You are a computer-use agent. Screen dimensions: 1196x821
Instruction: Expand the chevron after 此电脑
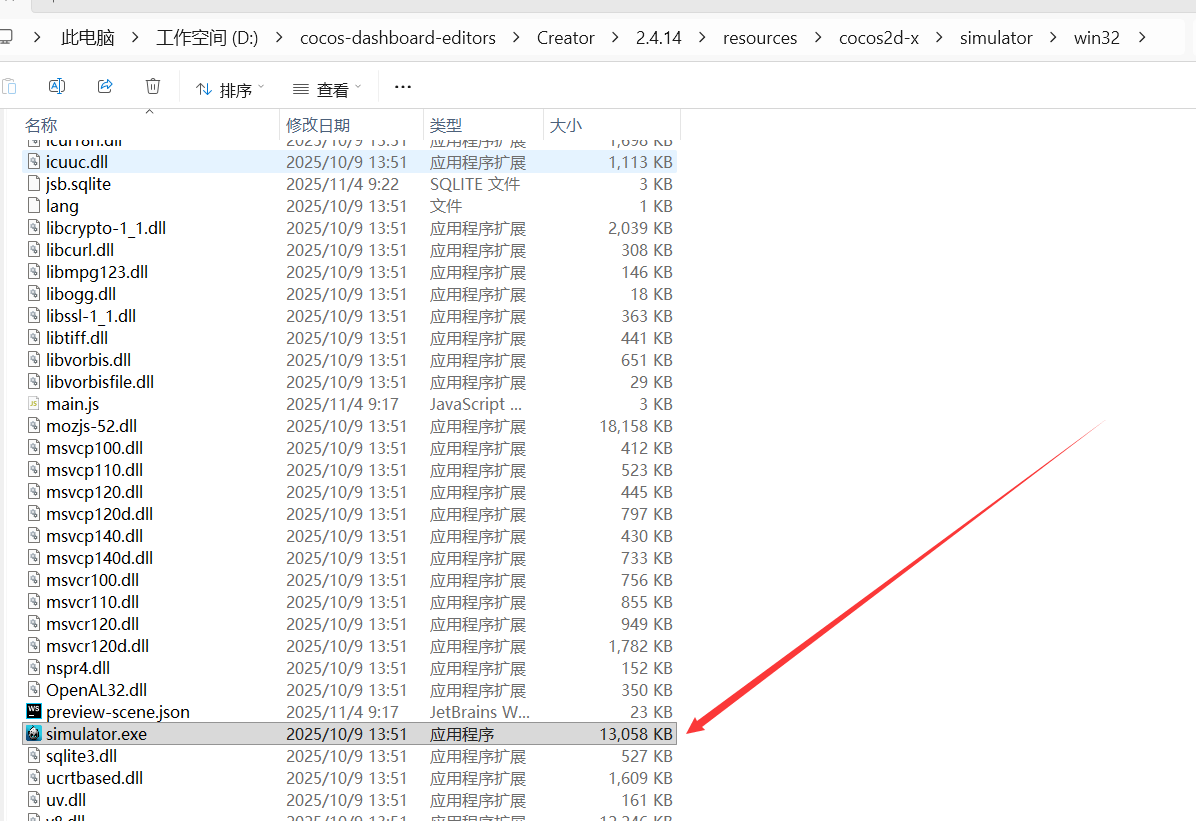[x=135, y=37]
